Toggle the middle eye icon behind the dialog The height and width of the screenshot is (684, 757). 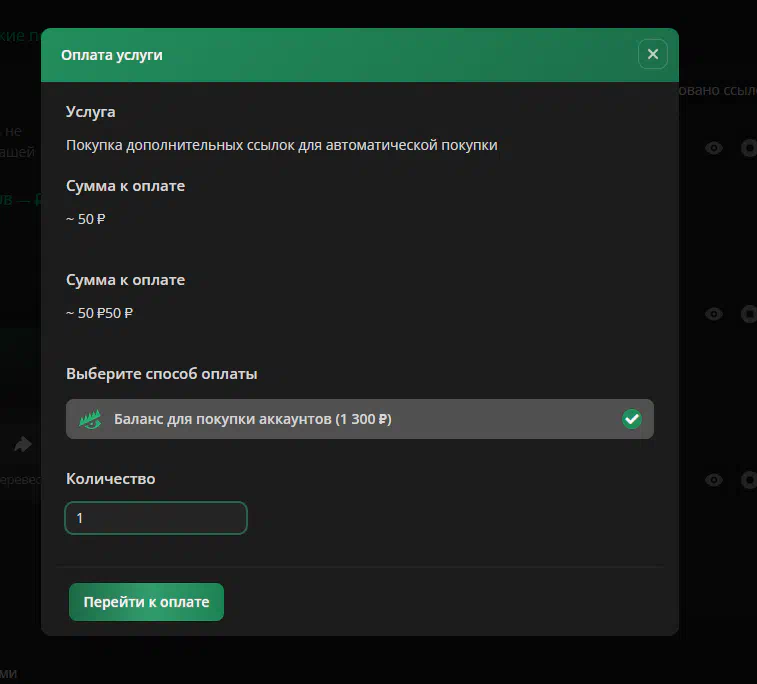(x=713, y=314)
